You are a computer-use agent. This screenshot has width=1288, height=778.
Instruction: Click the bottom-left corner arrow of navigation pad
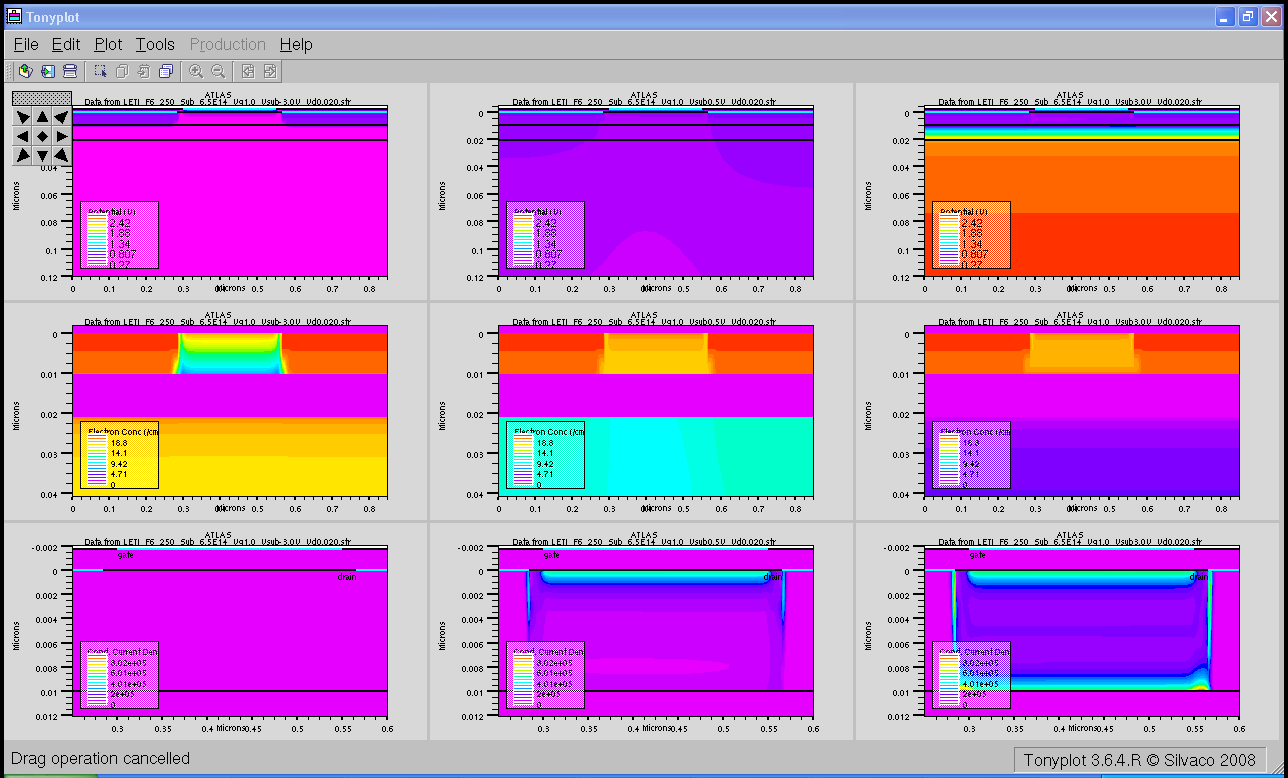[x=23, y=155]
